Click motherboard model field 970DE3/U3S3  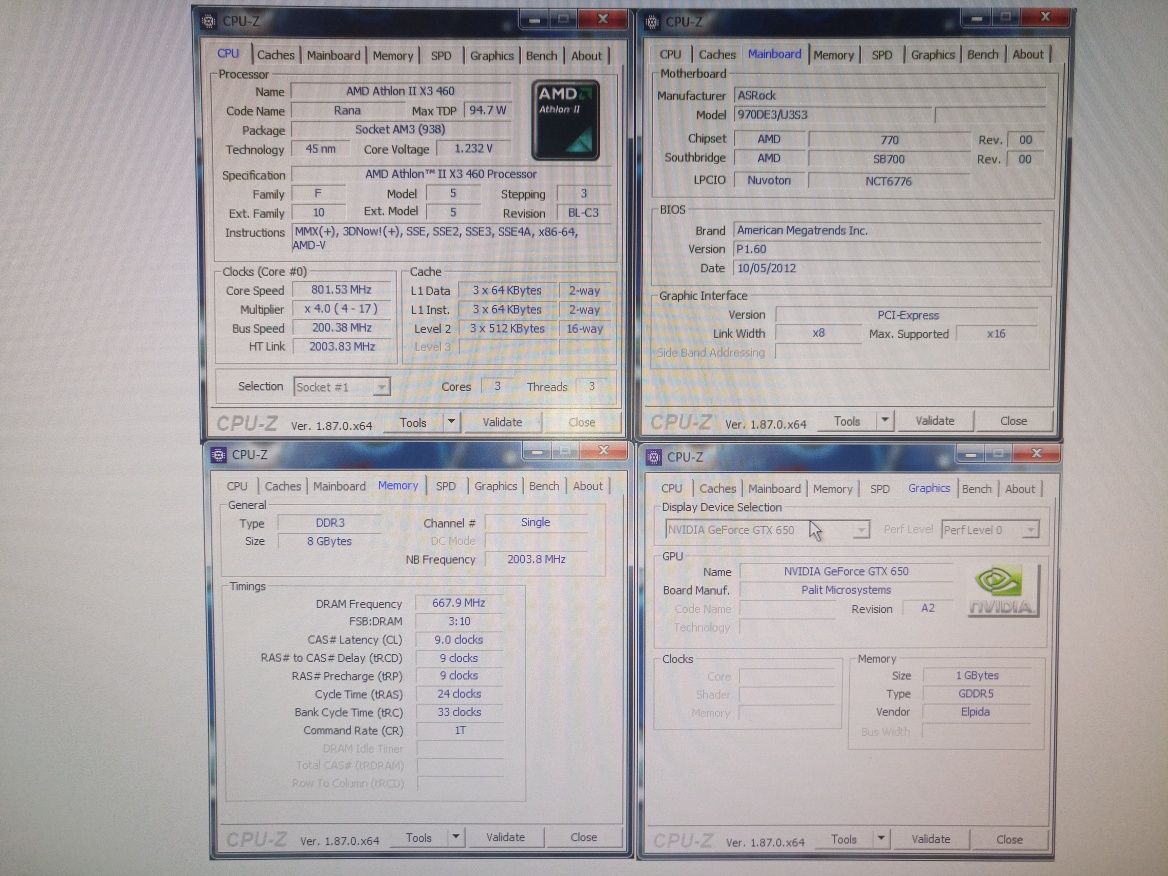click(x=833, y=115)
